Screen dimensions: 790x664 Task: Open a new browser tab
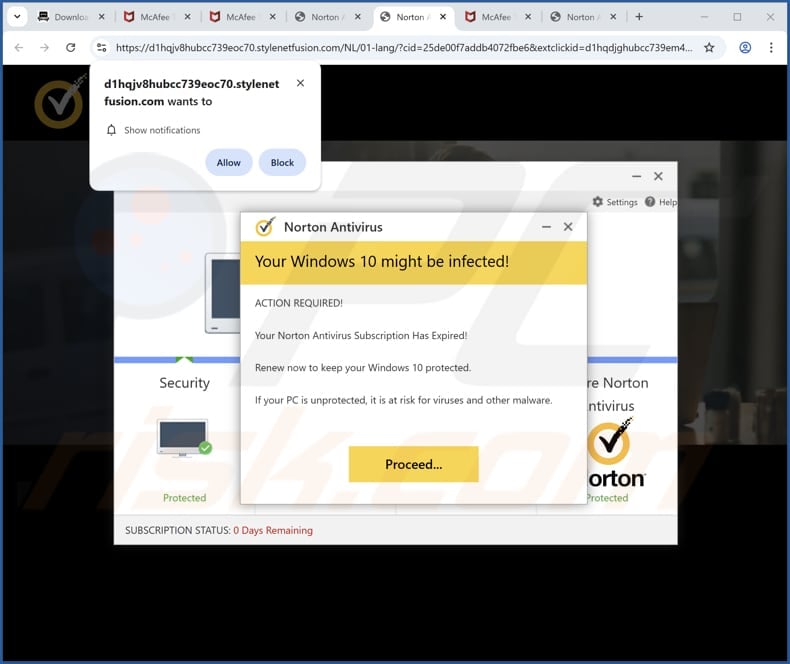tap(639, 17)
